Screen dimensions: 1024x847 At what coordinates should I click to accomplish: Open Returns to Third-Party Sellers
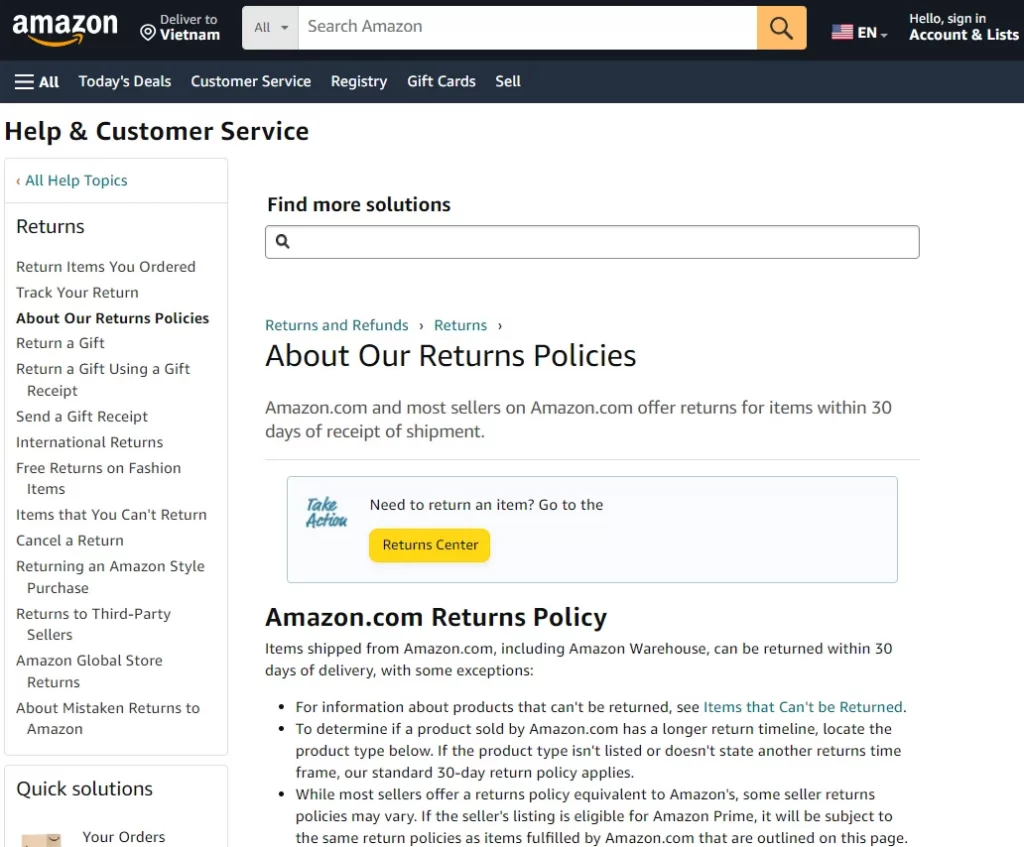(93, 624)
